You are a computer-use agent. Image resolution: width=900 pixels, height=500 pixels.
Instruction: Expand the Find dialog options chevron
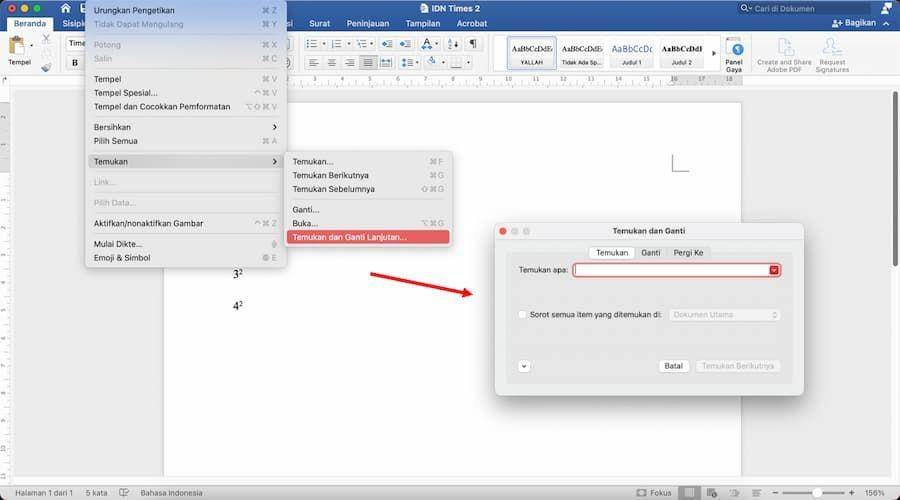[x=524, y=366]
